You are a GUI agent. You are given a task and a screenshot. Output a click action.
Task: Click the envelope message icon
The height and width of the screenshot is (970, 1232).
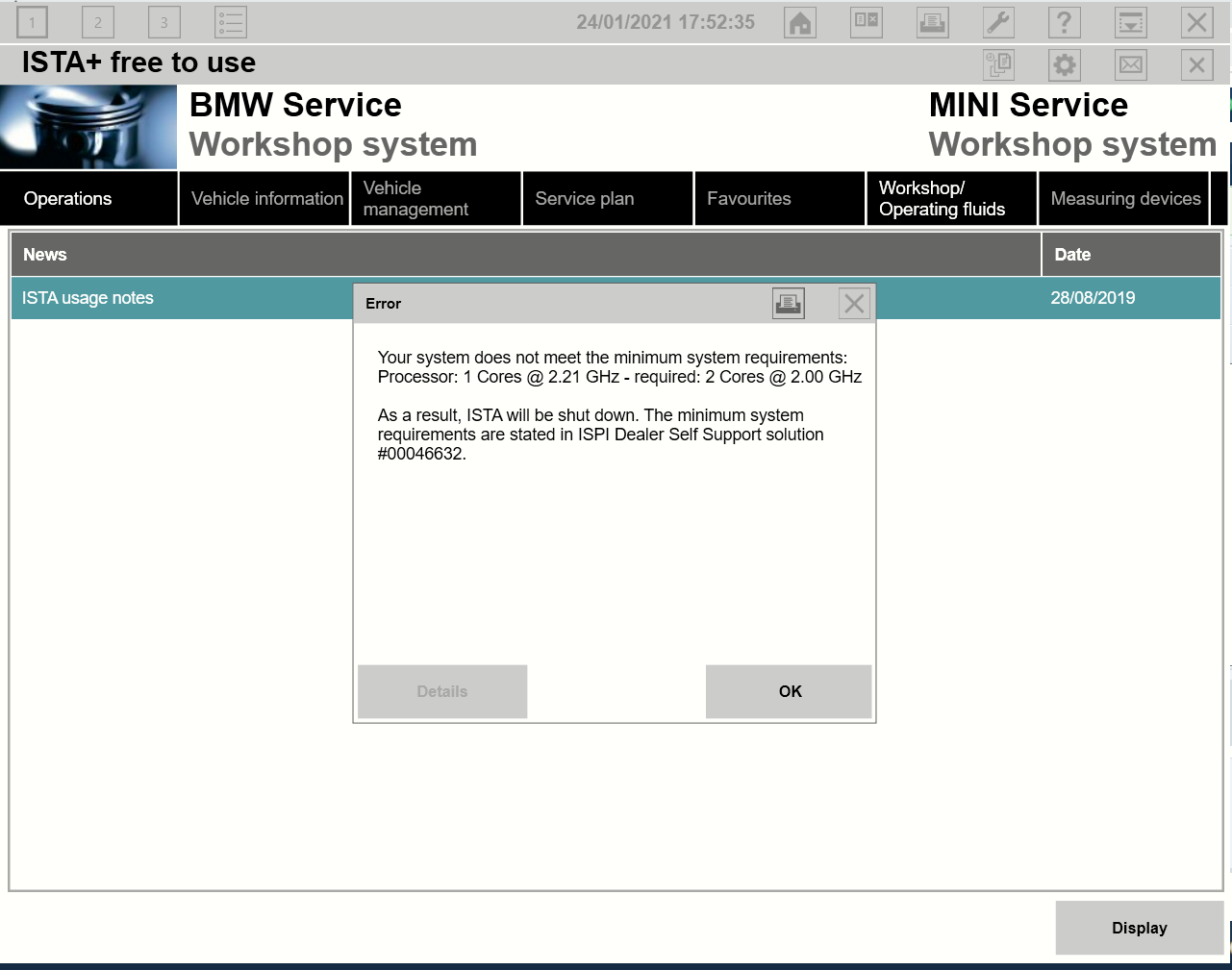pyautogui.click(x=1131, y=65)
